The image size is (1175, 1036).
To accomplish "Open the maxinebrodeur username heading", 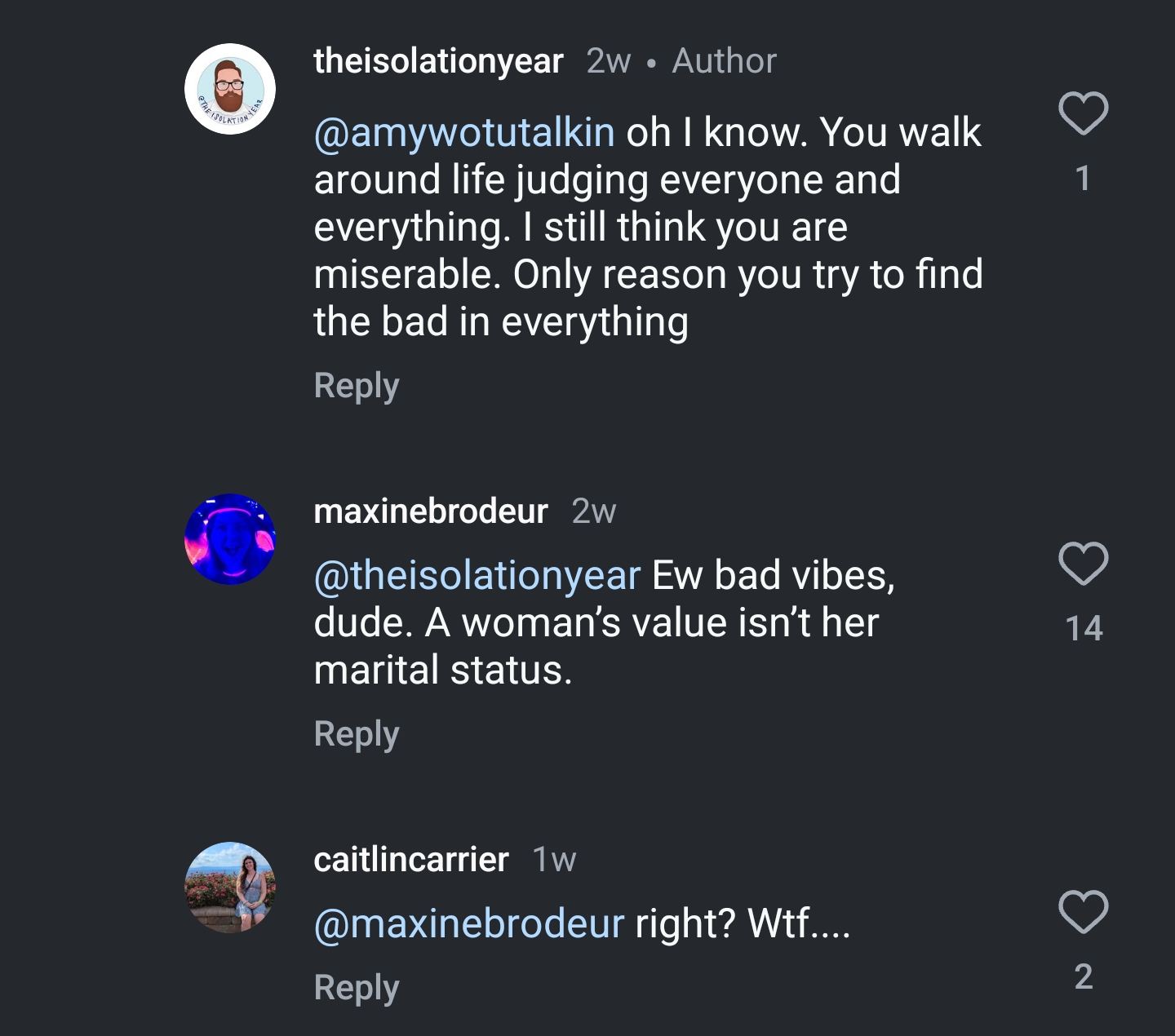I will tap(431, 511).
